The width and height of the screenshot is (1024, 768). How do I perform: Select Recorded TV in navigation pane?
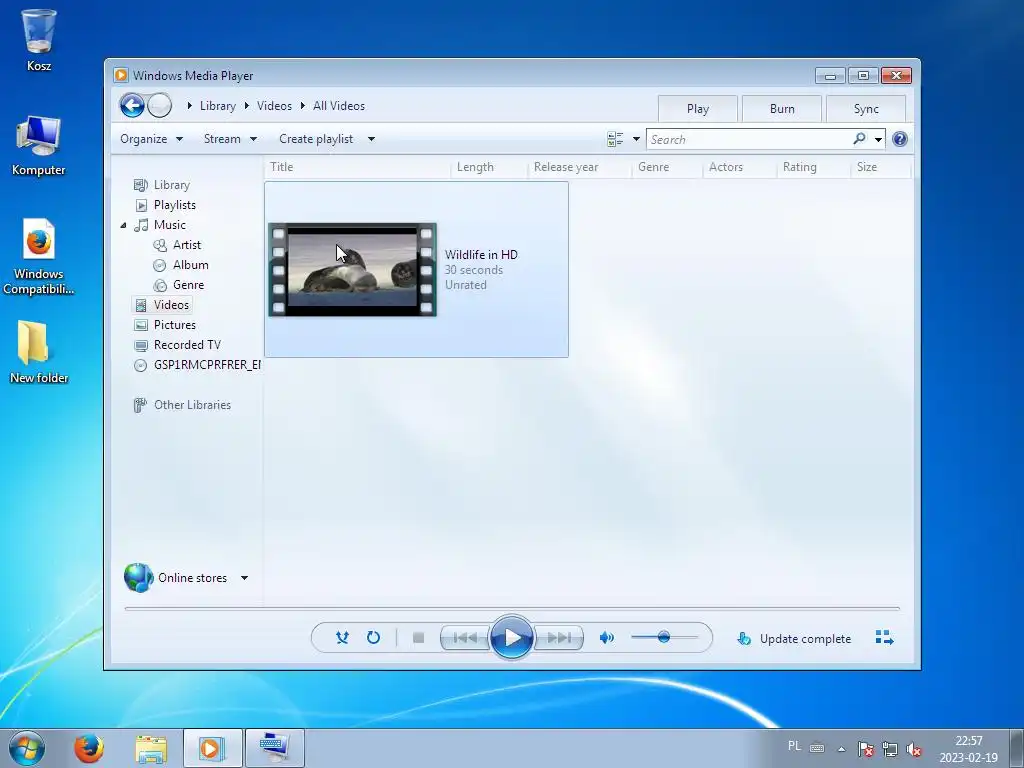187,345
